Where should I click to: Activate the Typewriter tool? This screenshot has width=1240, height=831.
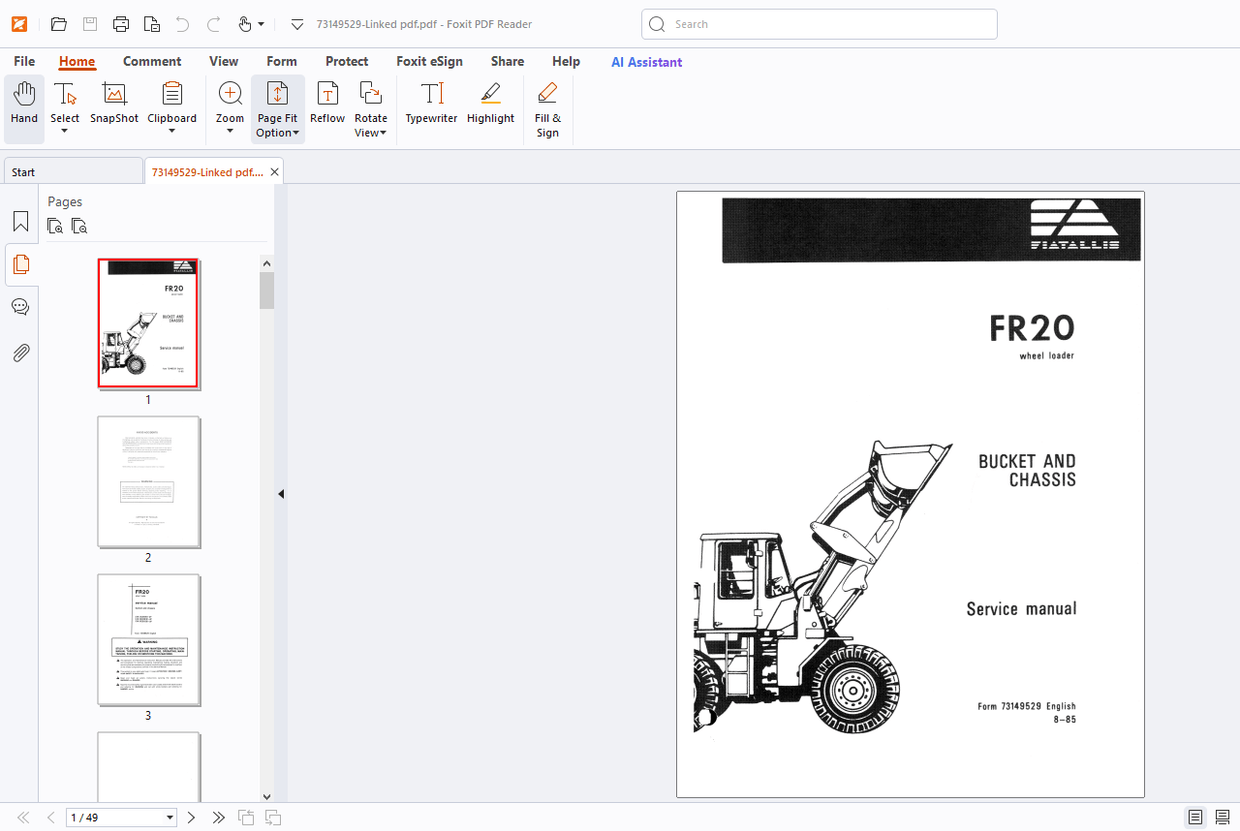pyautogui.click(x=431, y=105)
